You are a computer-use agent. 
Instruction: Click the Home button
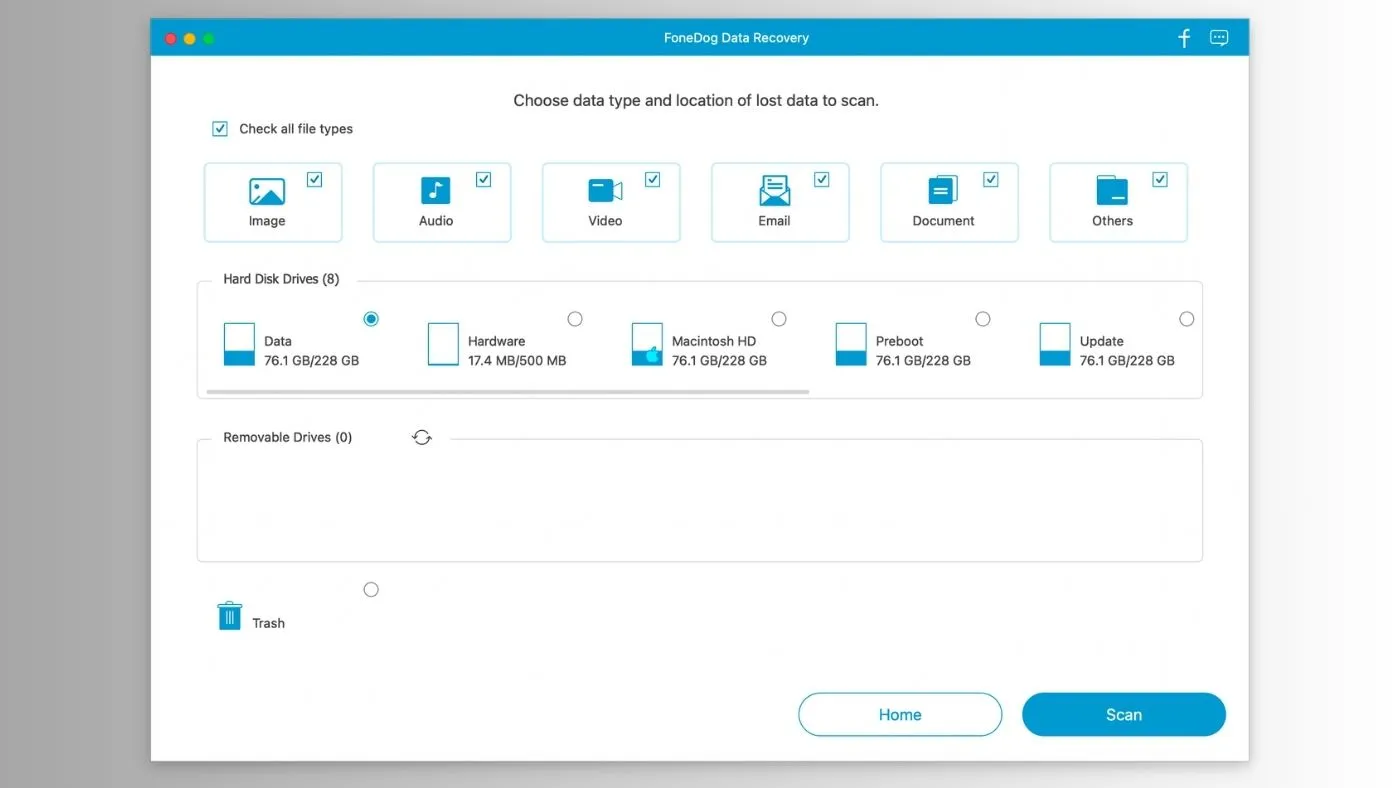coord(900,715)
